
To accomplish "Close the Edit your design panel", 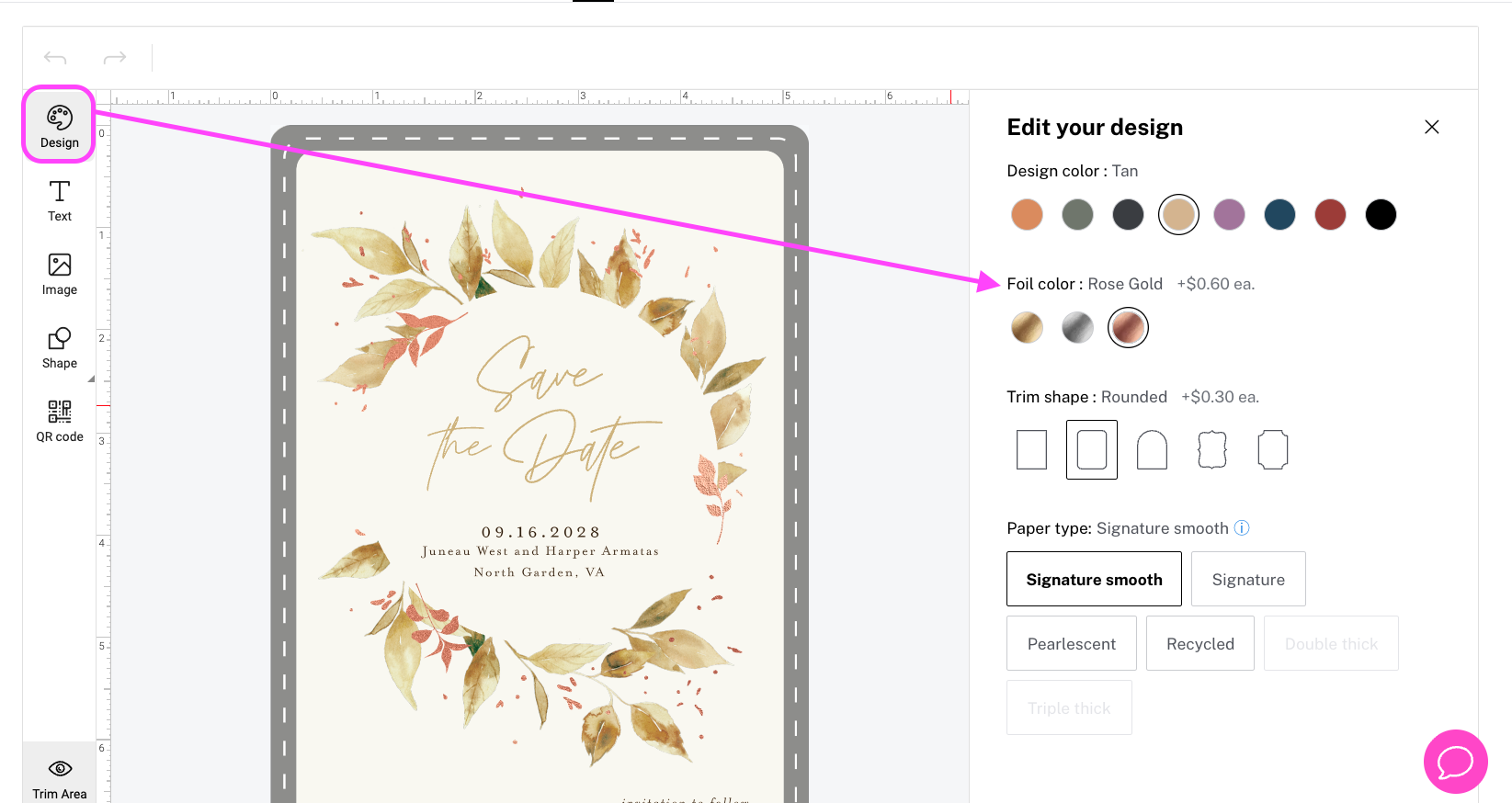I will 1431,127.
